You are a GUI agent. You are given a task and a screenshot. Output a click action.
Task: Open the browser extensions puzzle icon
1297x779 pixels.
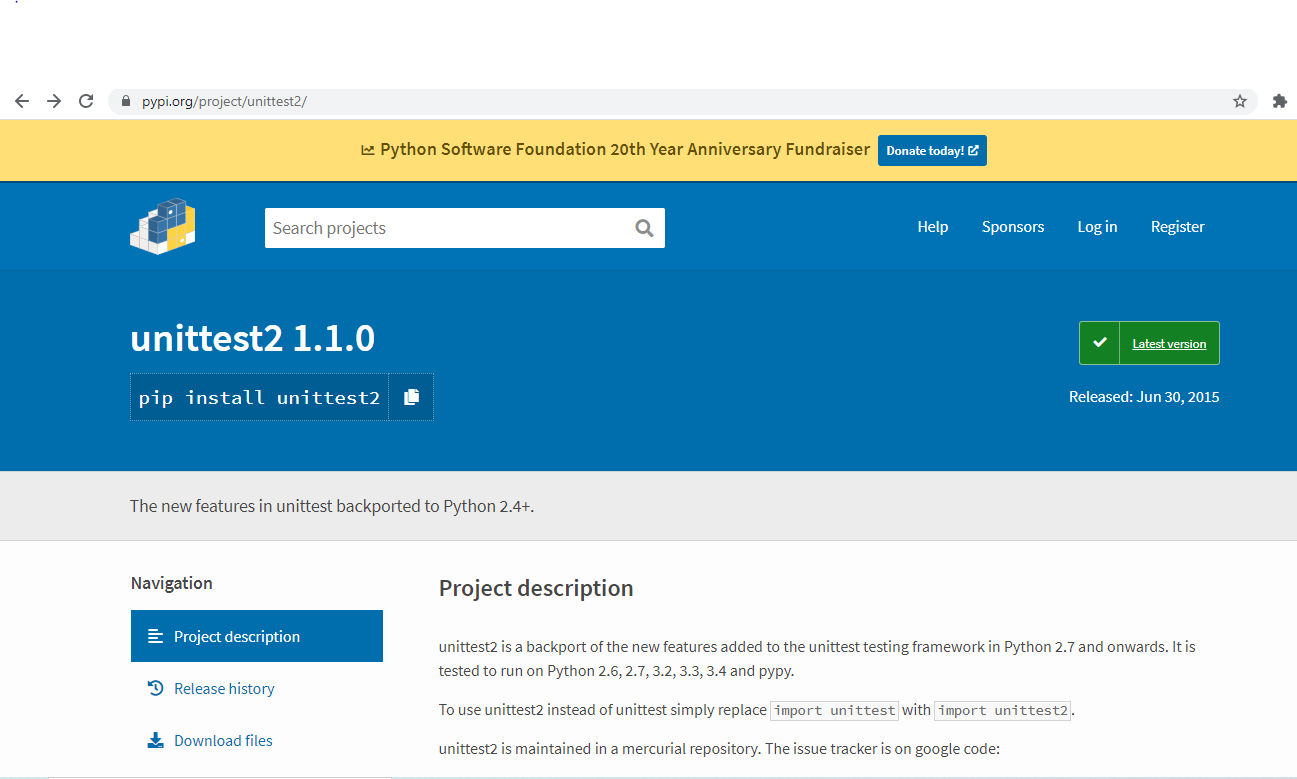(x=1279, y=101)
